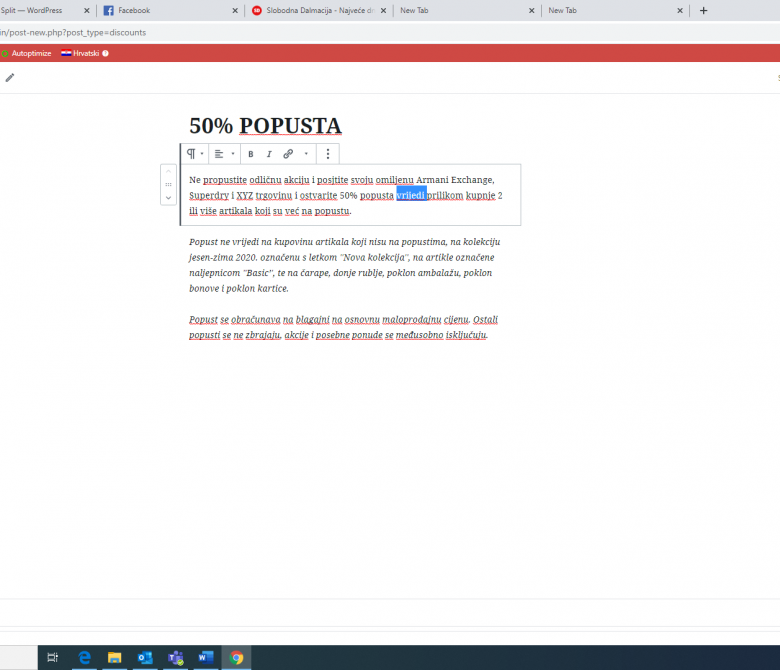Open Outlook from the taskbar

point(145,658)
